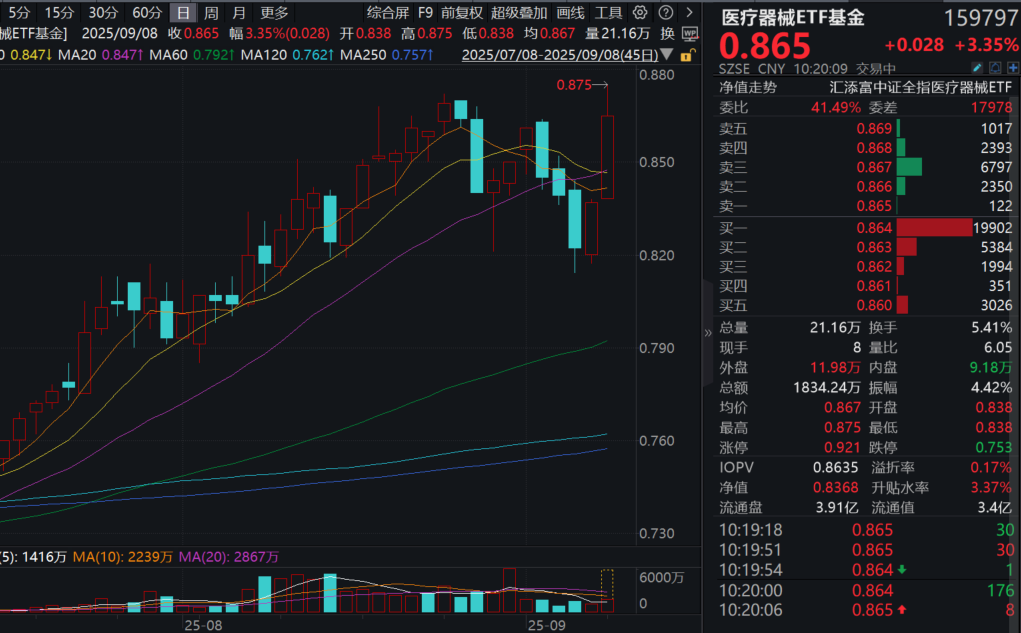Viewport: 1021px width, 633px height.
Task: Open 综合屏 view
Action: click(x=390, y=13)
